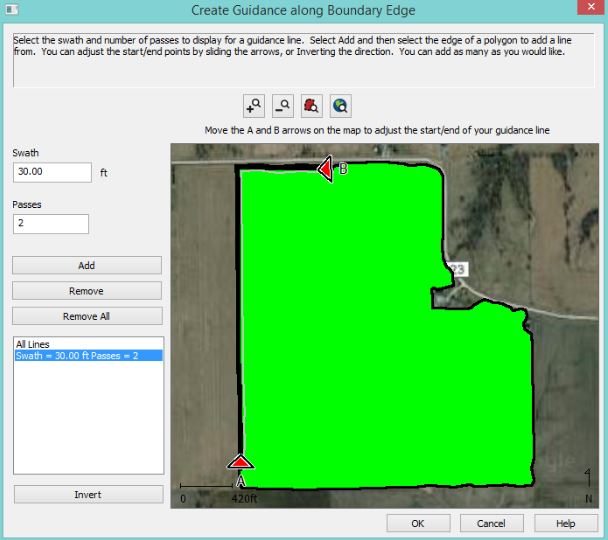This screenshot has height=540, width=608.
Task: Click the globe zoom-to-full-extent icon
Action: (x=341, y=105)
